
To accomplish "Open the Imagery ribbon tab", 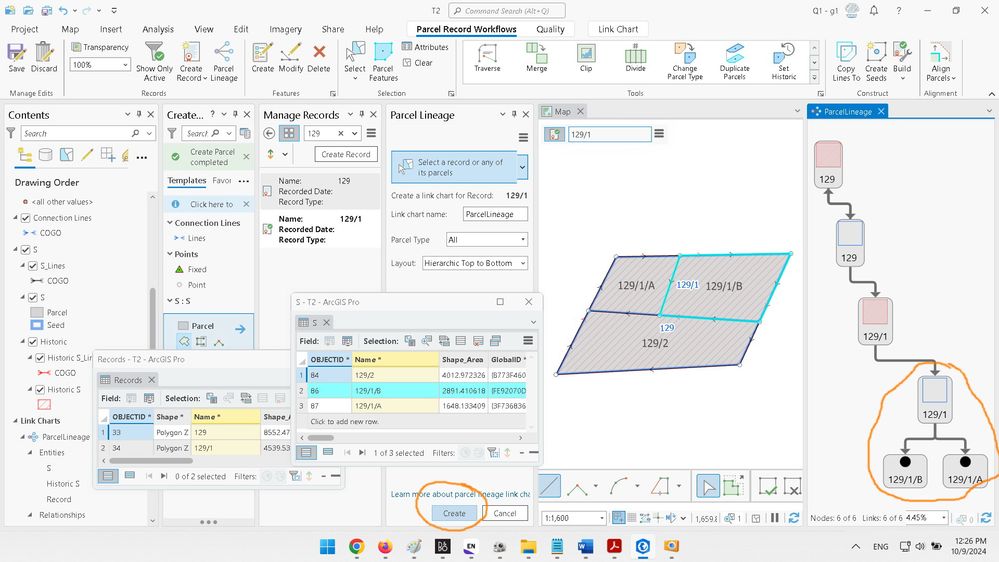I will 285,29.
